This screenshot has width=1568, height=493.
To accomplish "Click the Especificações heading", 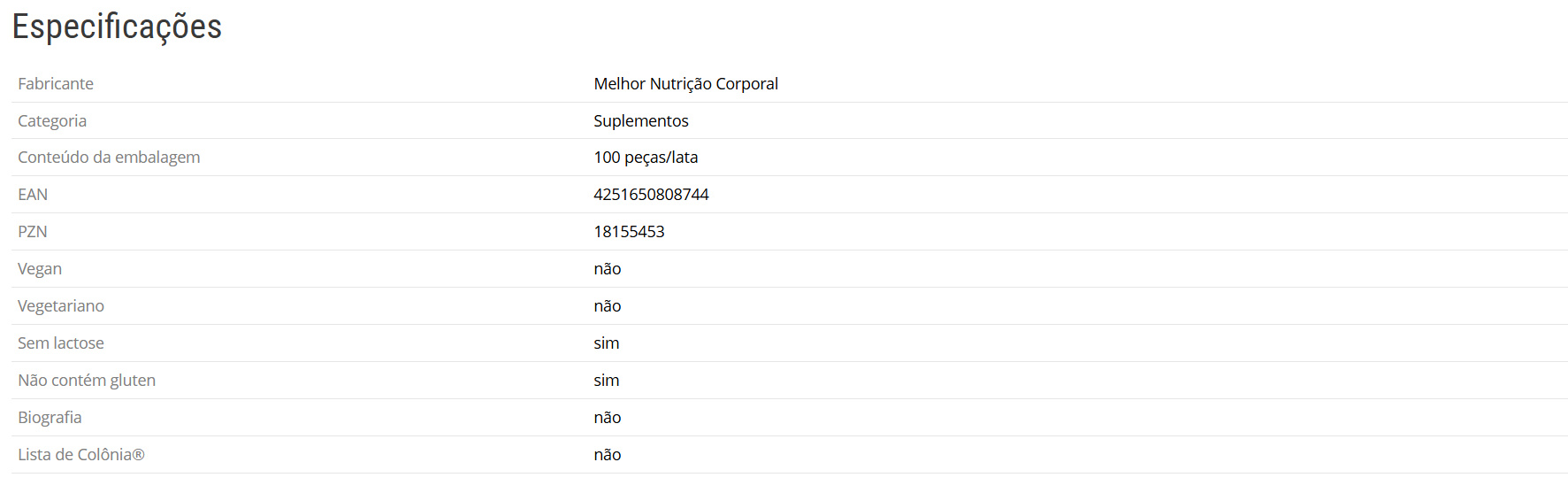I will [117, 27].
